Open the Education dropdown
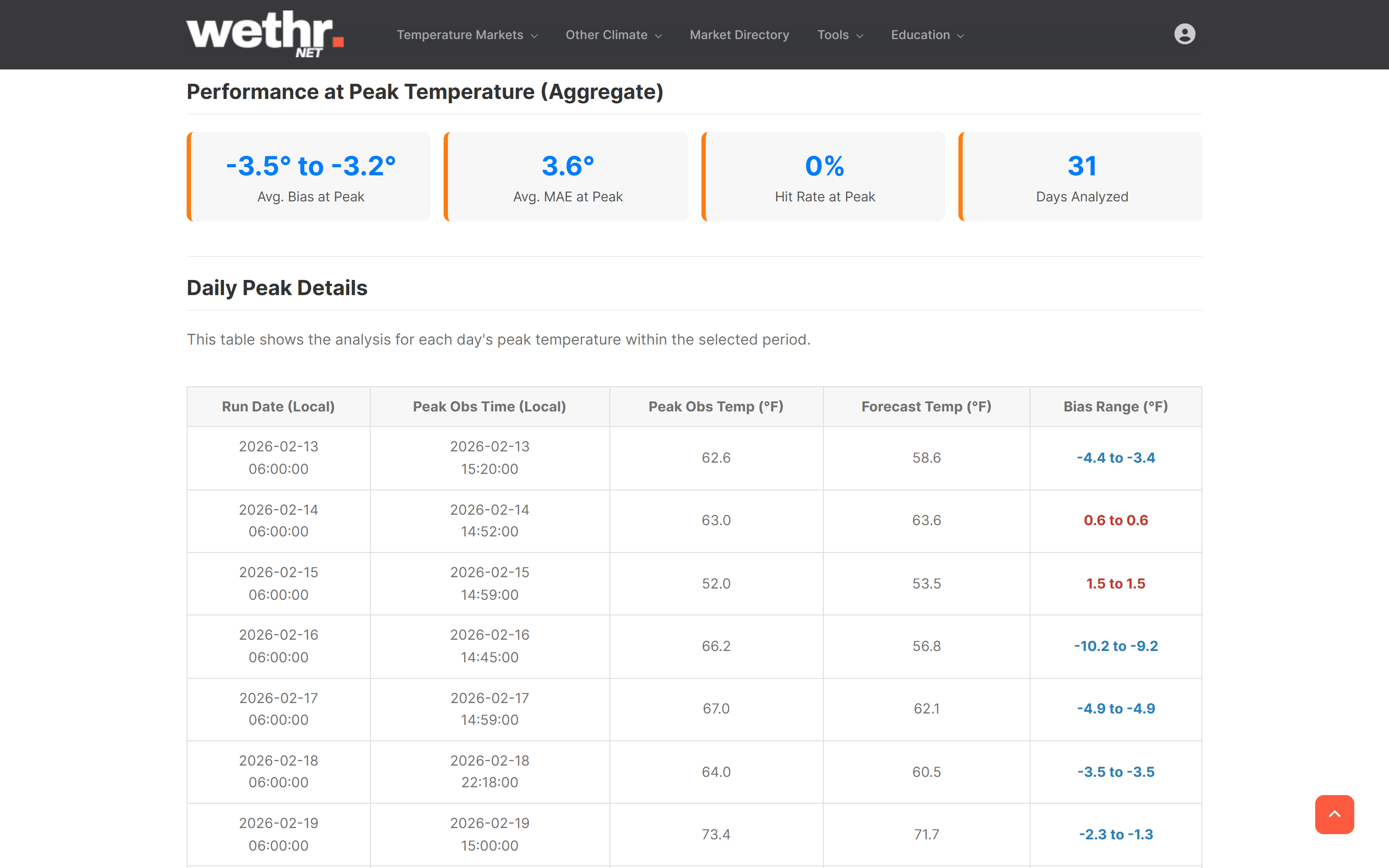 point(926,35)
